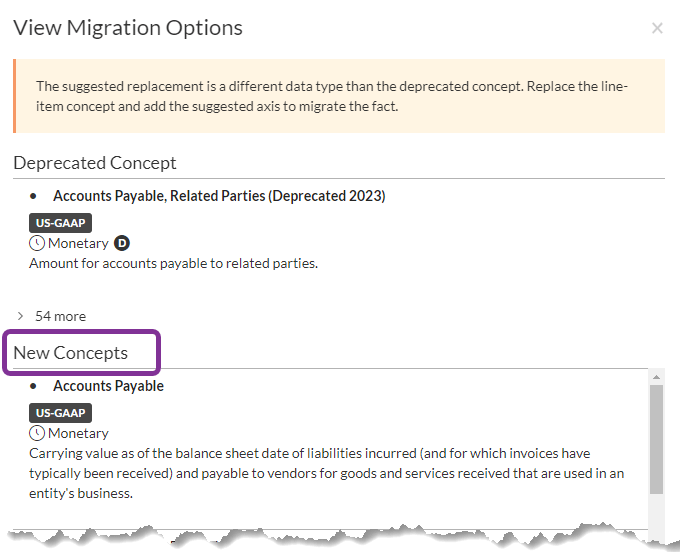This screenshot has width=680, height=552.
Task: Click the clock icon under Accounts Payable new concept
Action: (37, 433)
